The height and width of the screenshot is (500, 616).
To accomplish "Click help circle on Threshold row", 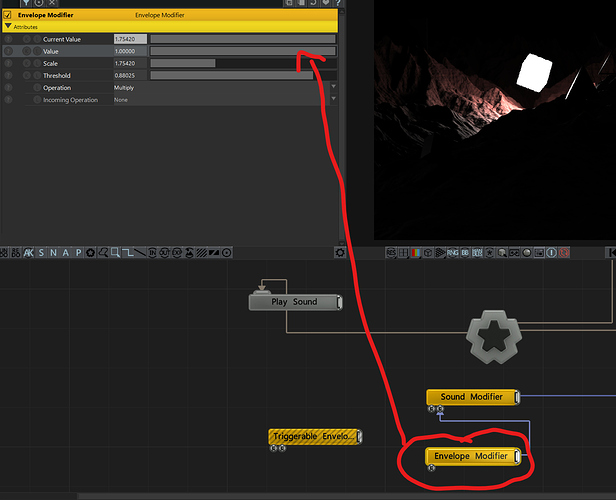I will tap(8, 75).
